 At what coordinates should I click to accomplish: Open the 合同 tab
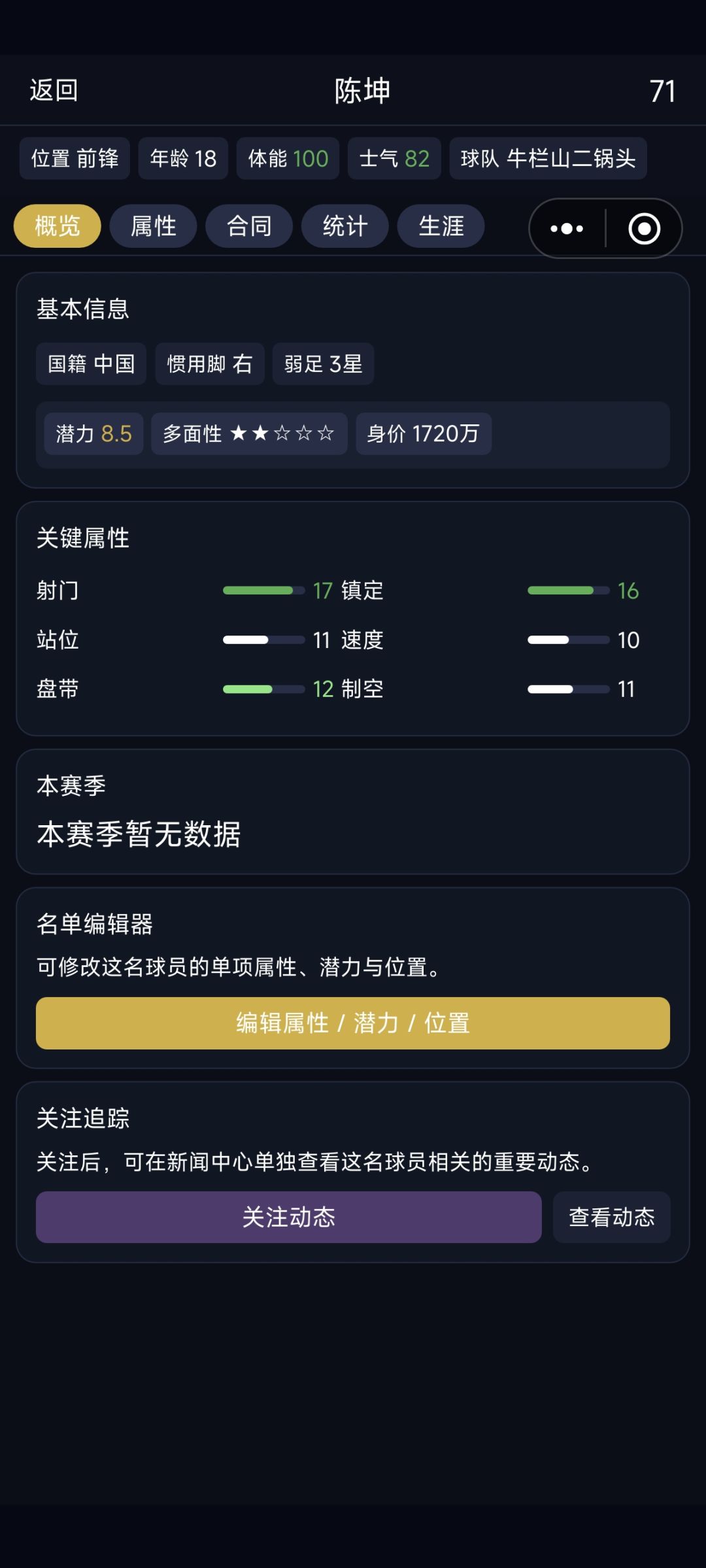(x=249, y=226)
